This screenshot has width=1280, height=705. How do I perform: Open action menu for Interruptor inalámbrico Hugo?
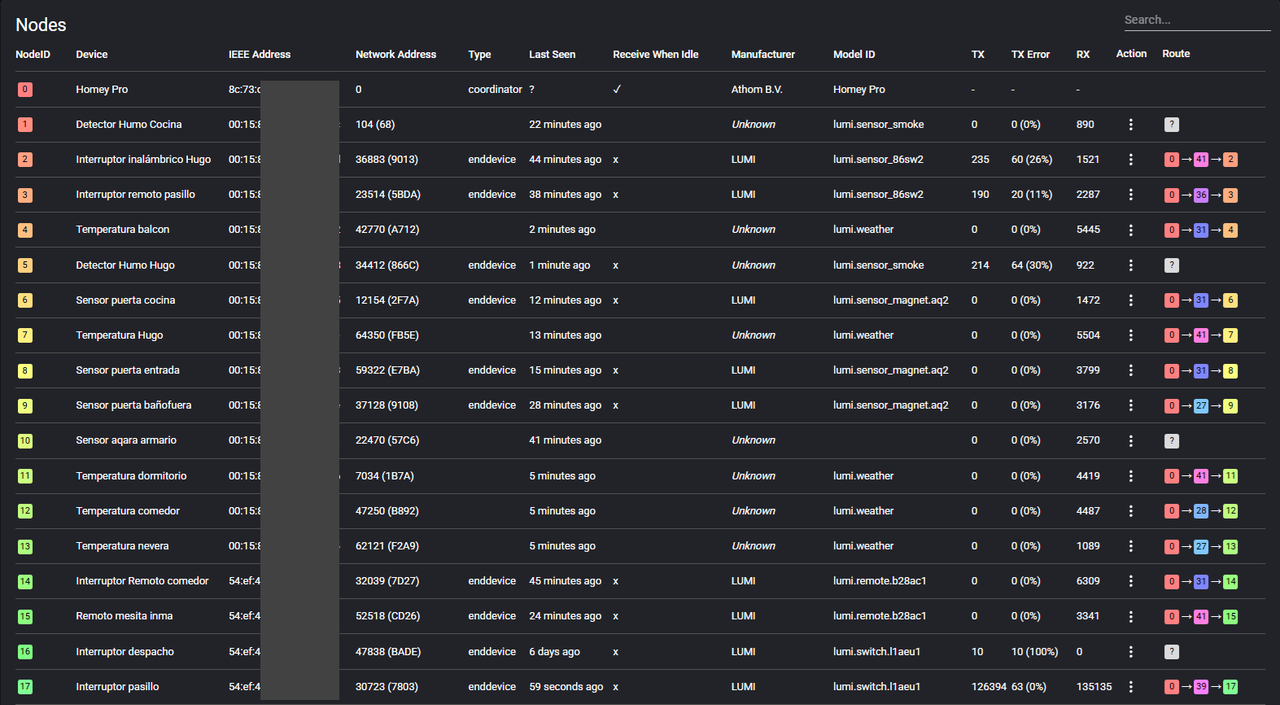pyautogui.click(x=1131, y=160)
